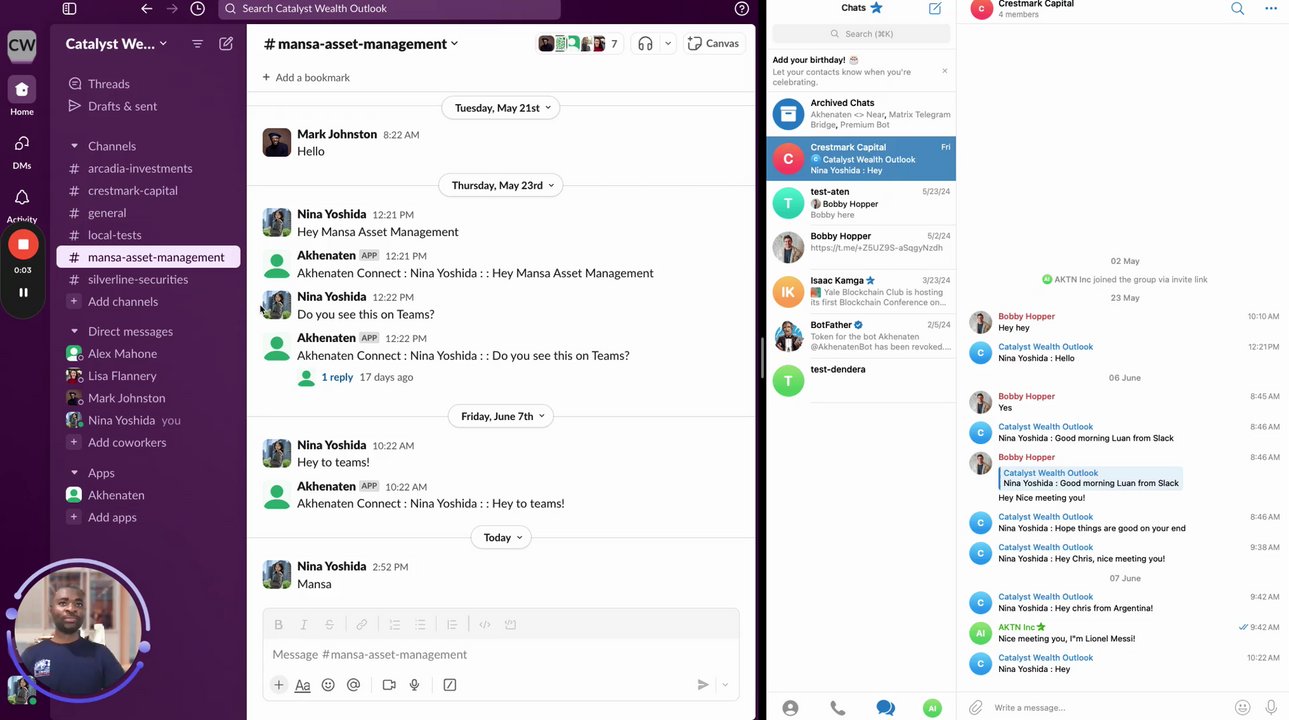
Task: Insert mention with @ icon
Action: click(x=353, y=685)
